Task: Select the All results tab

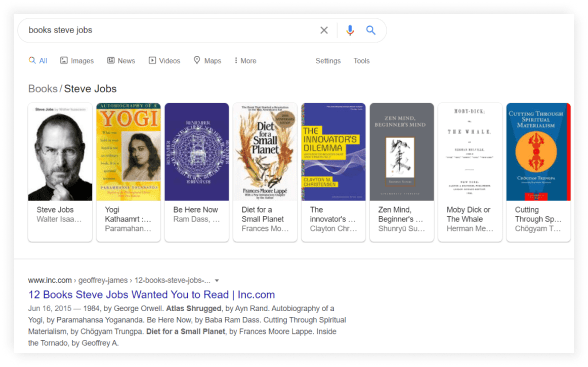Action: (x=38, y=61)
